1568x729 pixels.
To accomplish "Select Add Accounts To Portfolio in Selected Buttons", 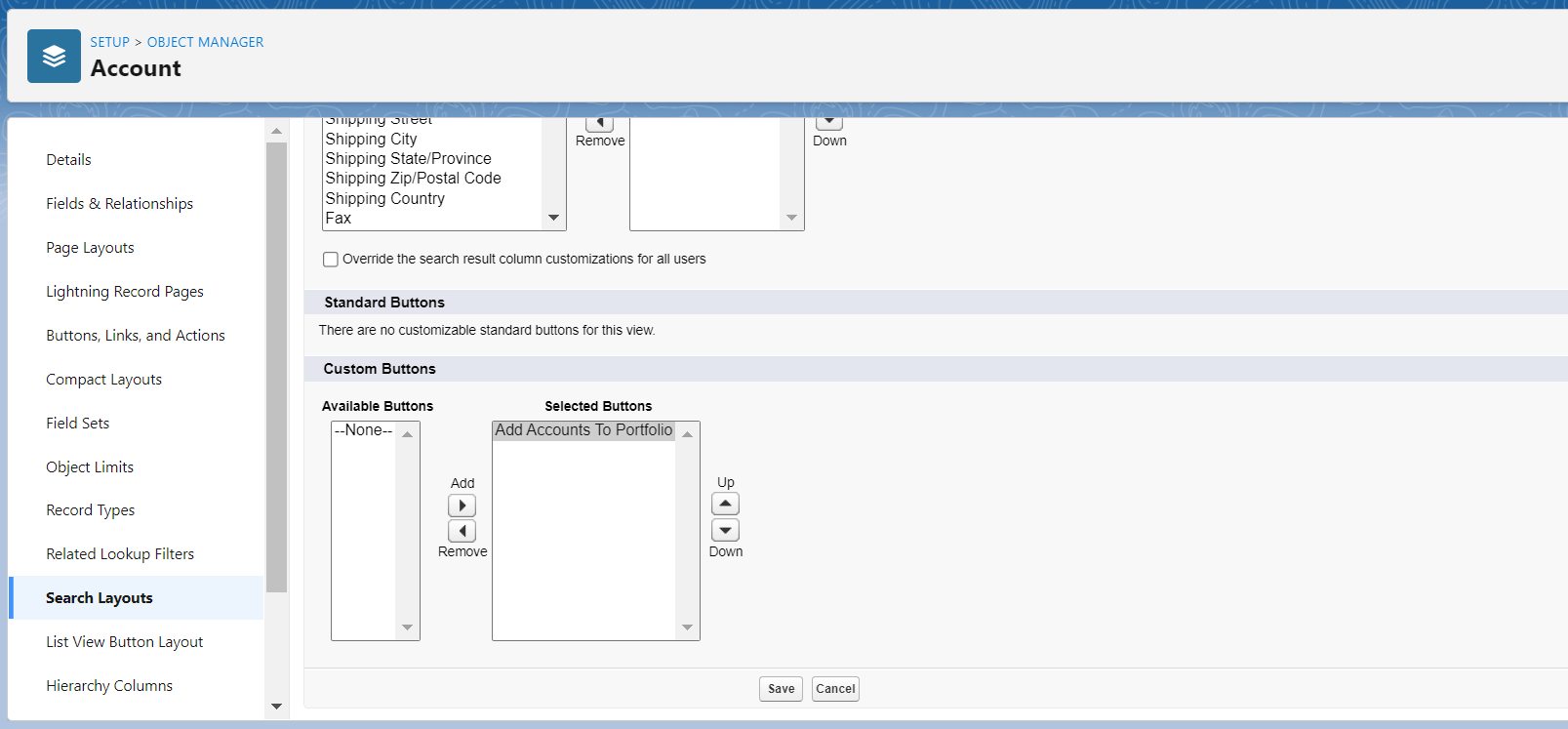I will coord(583,430).
